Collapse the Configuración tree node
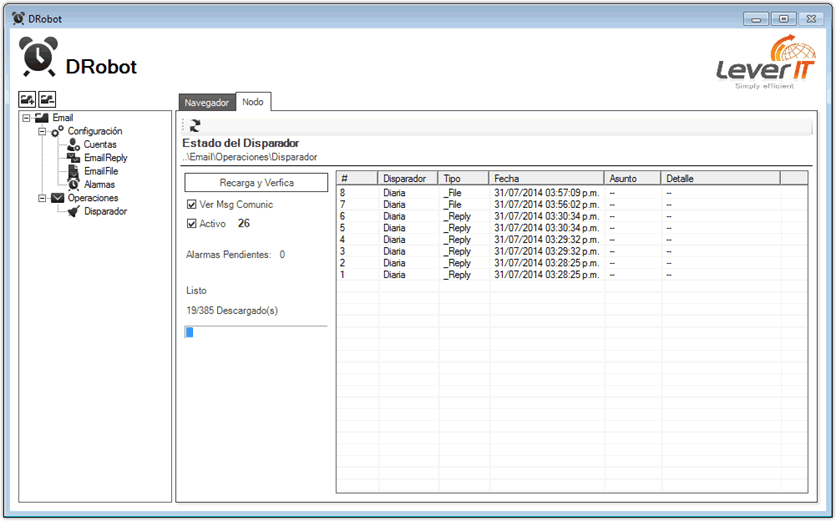 coord(42,131)
